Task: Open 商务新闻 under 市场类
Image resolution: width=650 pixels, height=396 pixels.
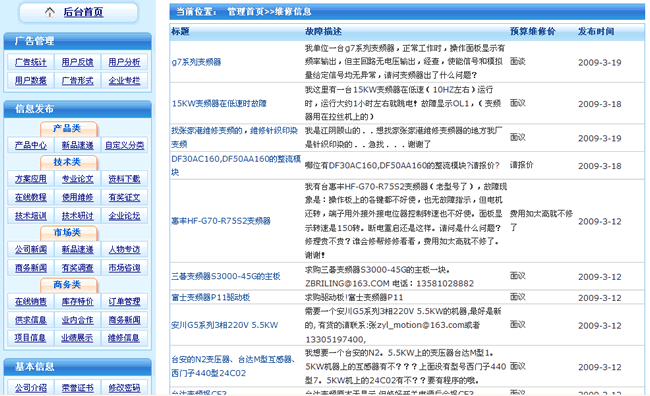Action: tap(31, 268)
